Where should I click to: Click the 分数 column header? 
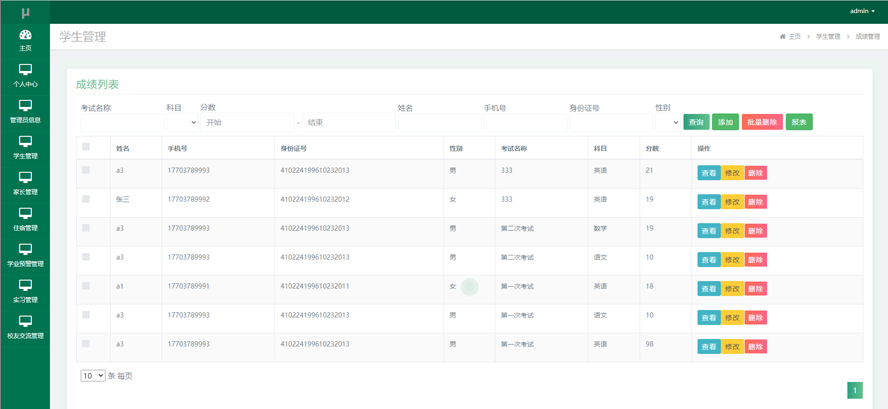click(x=652, y=148)
